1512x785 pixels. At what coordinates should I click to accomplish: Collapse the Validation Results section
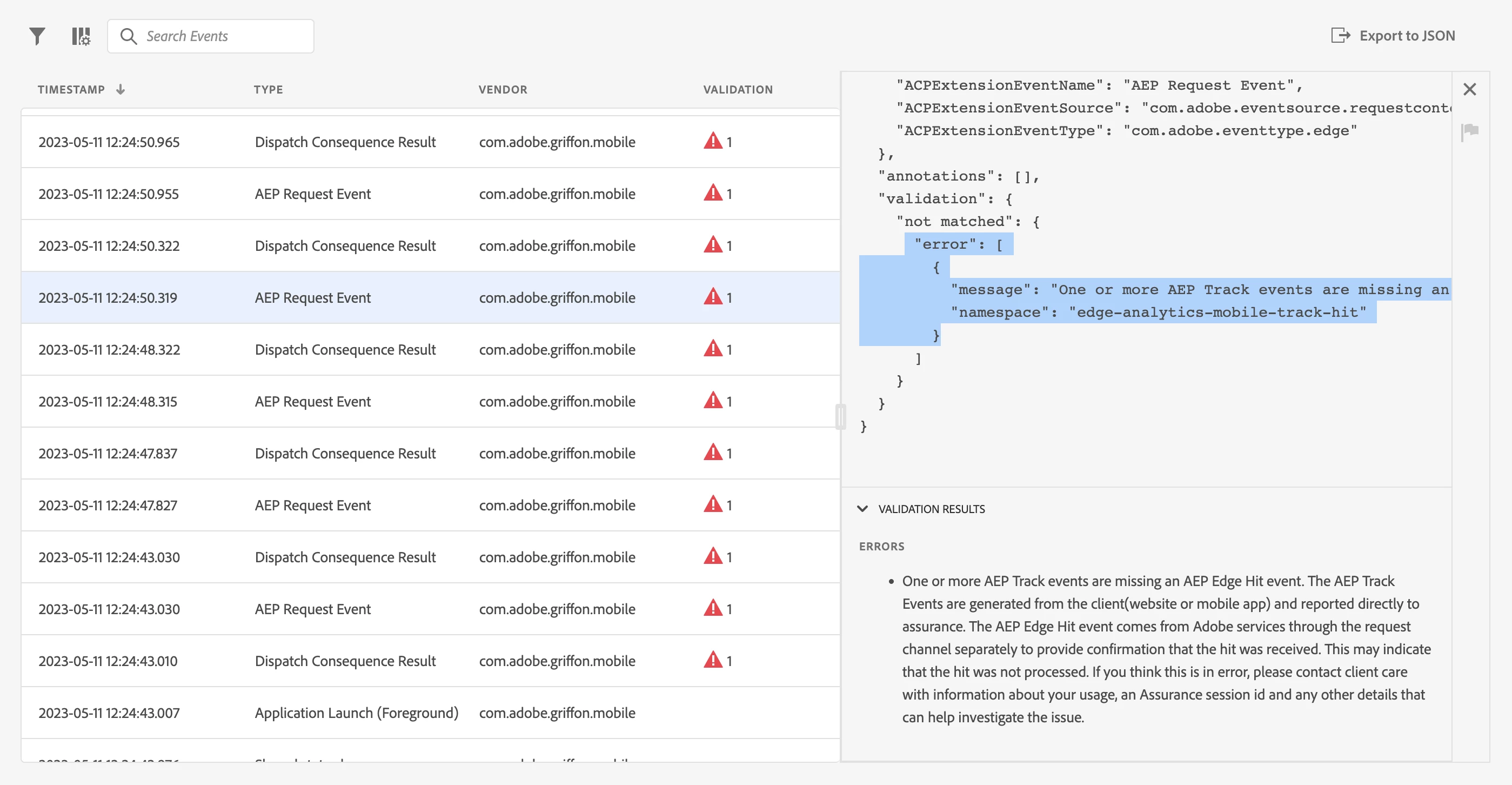tap(862, 508)
